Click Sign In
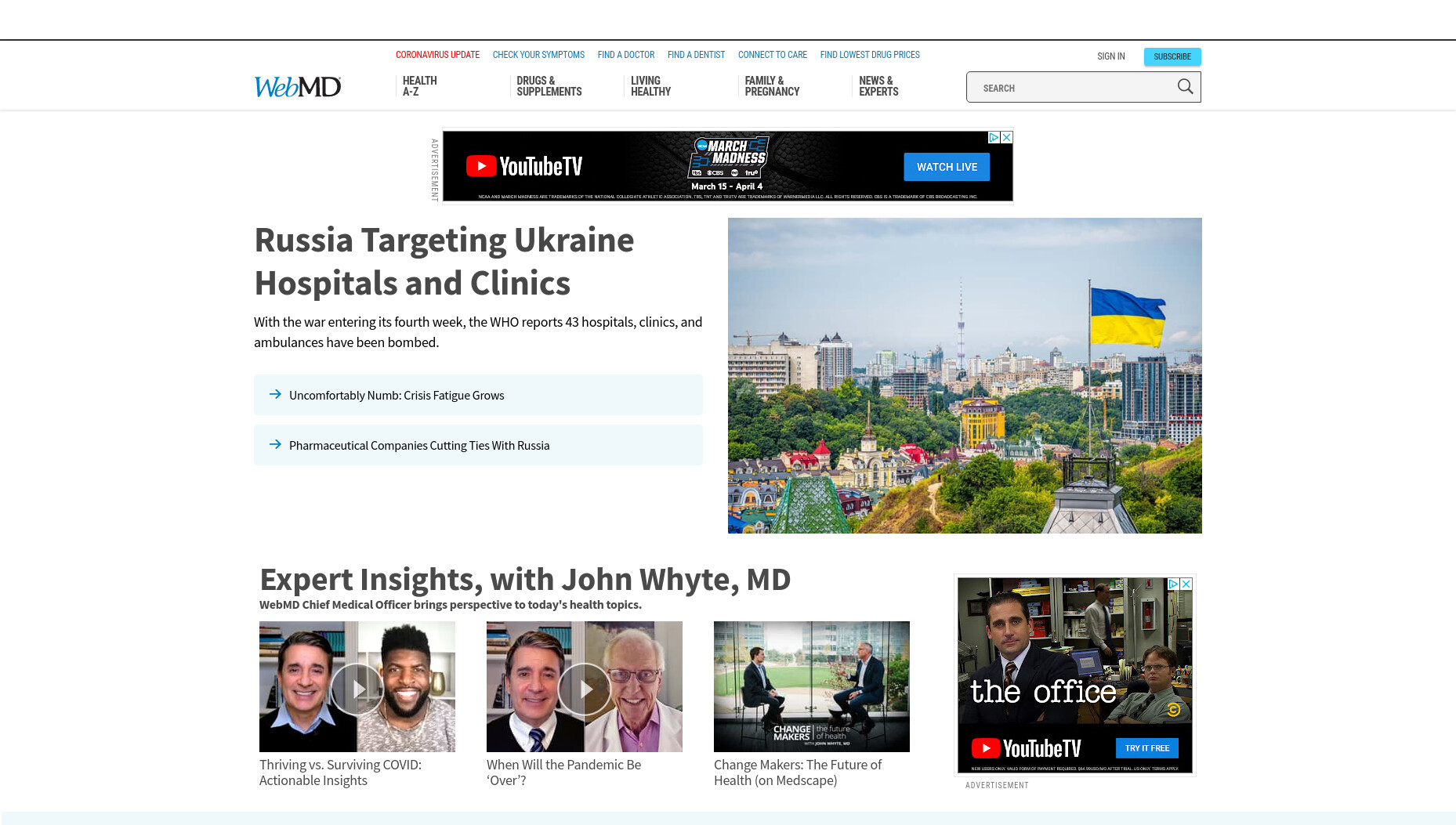1456x825 pixels. point(1111,56)
